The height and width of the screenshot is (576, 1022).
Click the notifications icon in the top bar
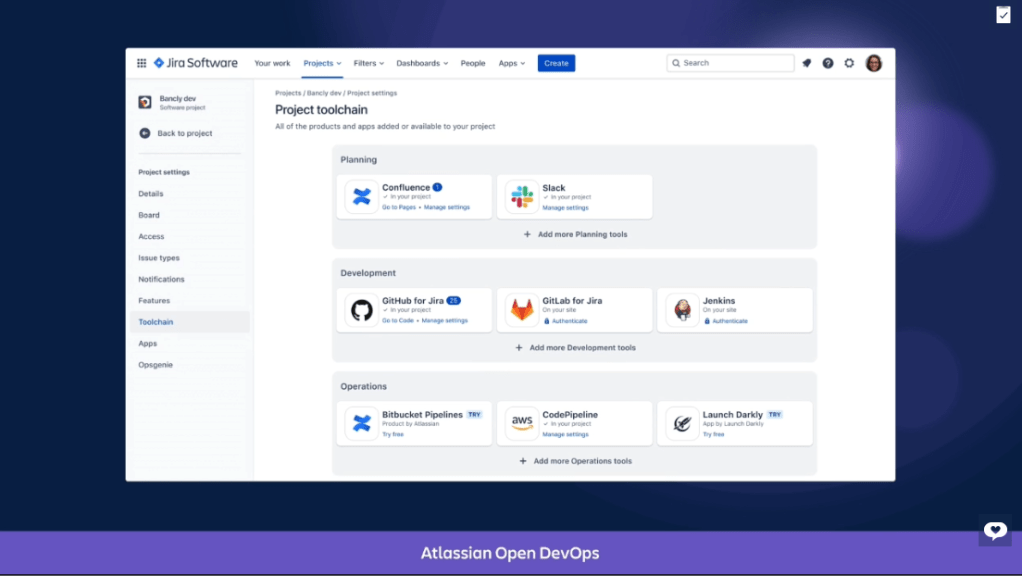tap(807, 63)
